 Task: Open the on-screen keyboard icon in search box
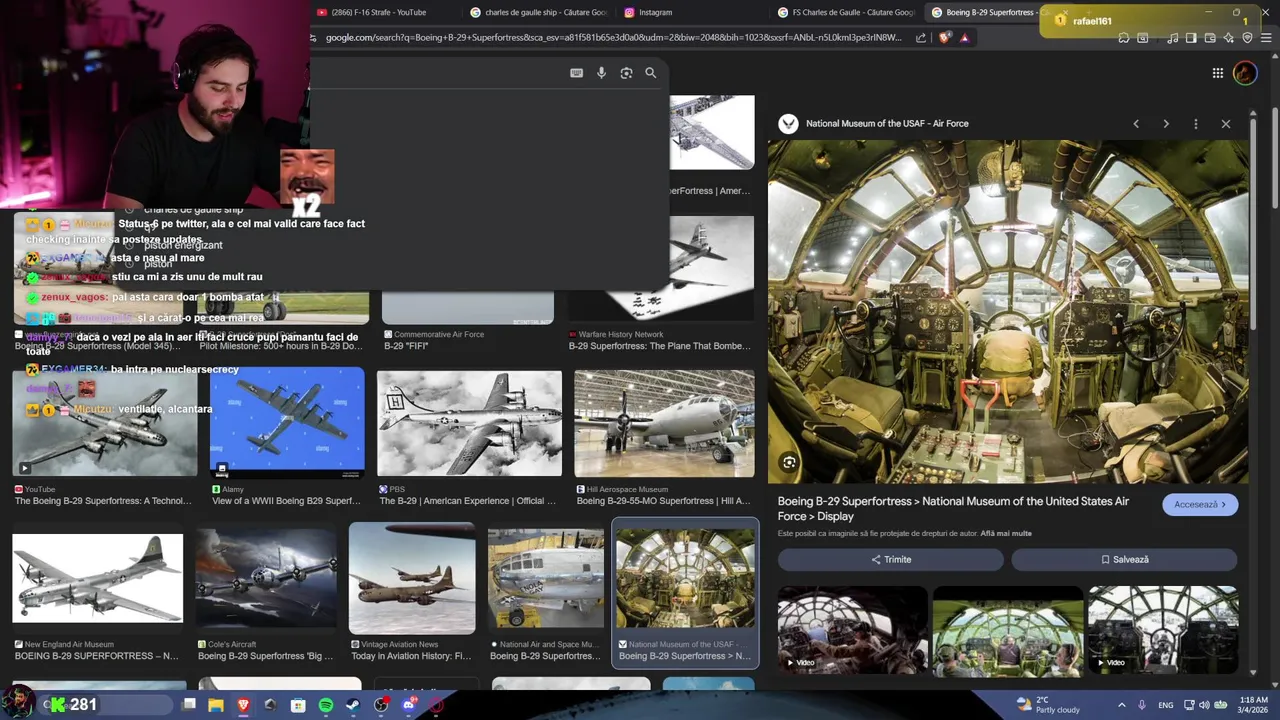[576, 73]
